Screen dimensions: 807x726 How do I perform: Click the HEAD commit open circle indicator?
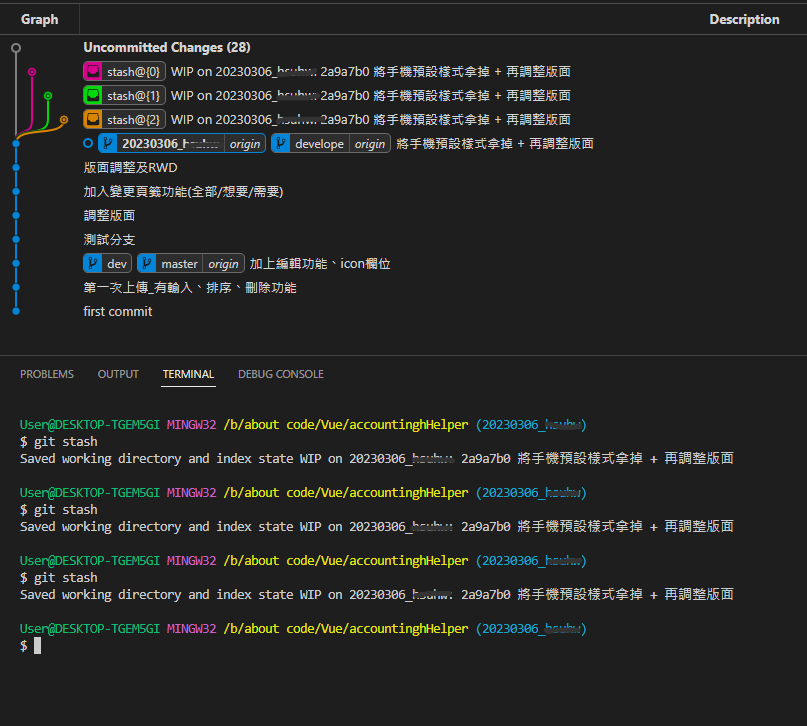[88, 143]
